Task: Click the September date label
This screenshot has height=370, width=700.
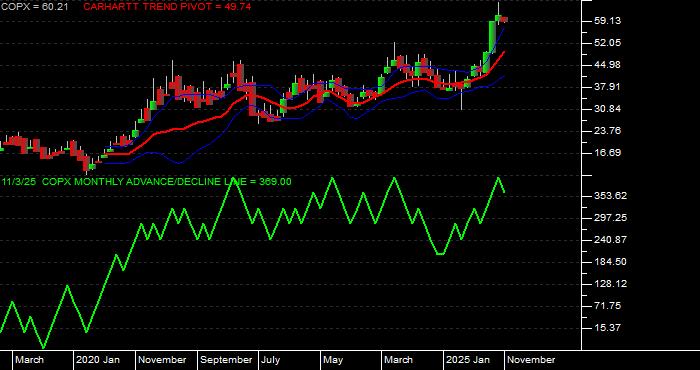Action: 226,360
